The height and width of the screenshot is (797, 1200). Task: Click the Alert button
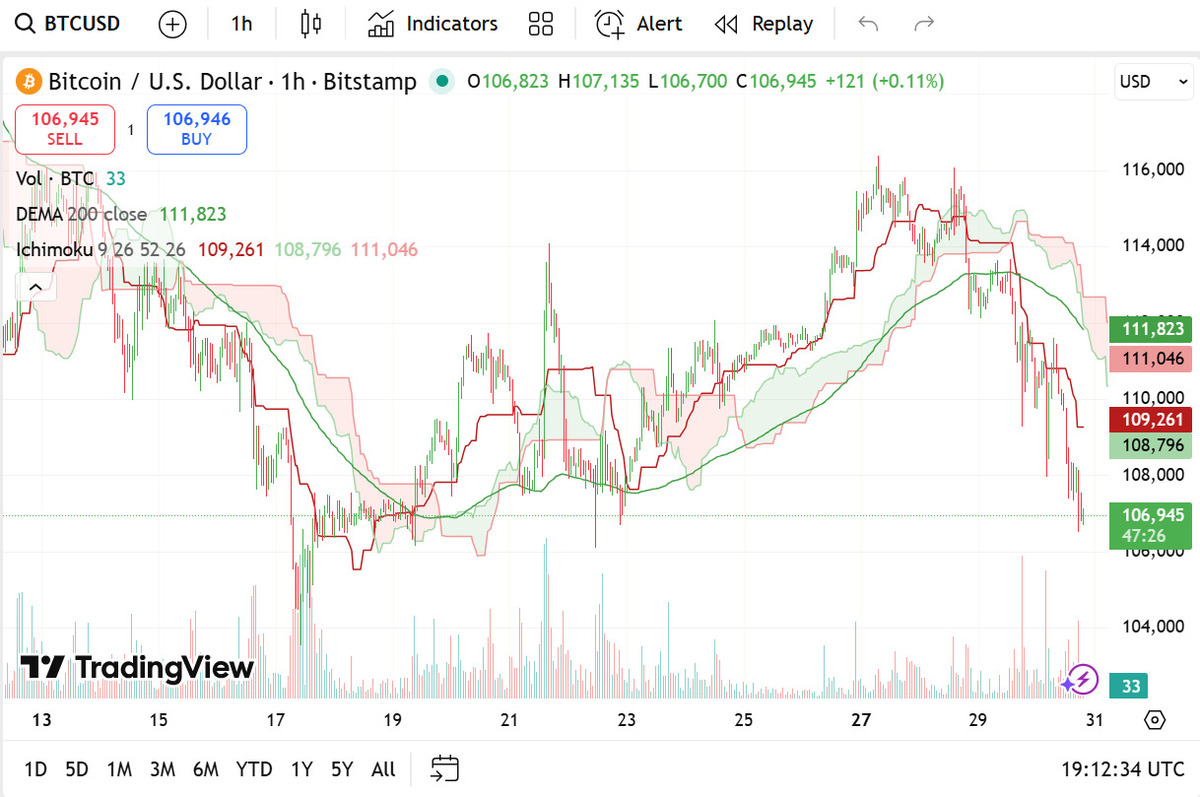click(639, 24)
